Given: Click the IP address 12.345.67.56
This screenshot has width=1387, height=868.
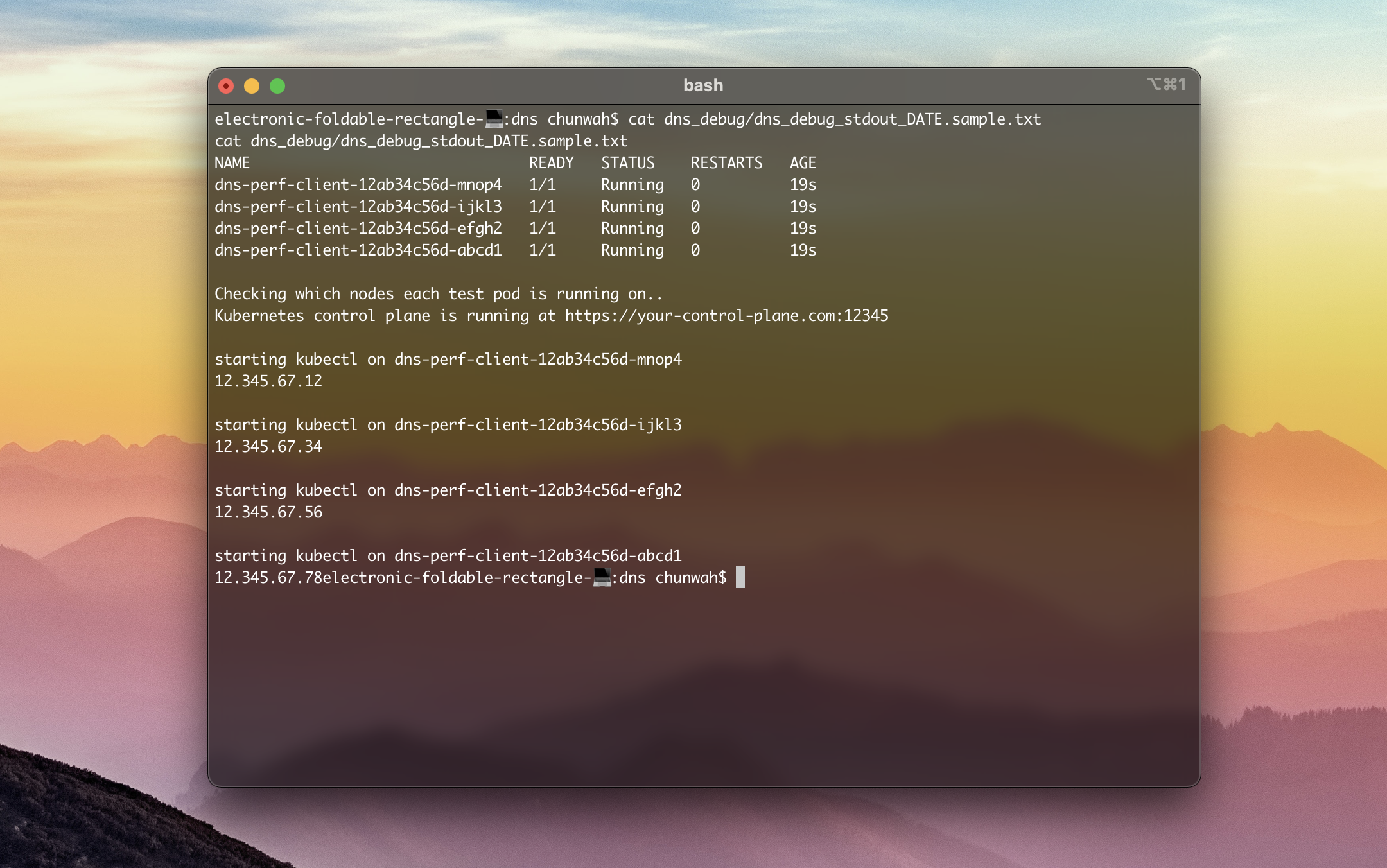Looking at the screenshot, I should tap(268, 512).
